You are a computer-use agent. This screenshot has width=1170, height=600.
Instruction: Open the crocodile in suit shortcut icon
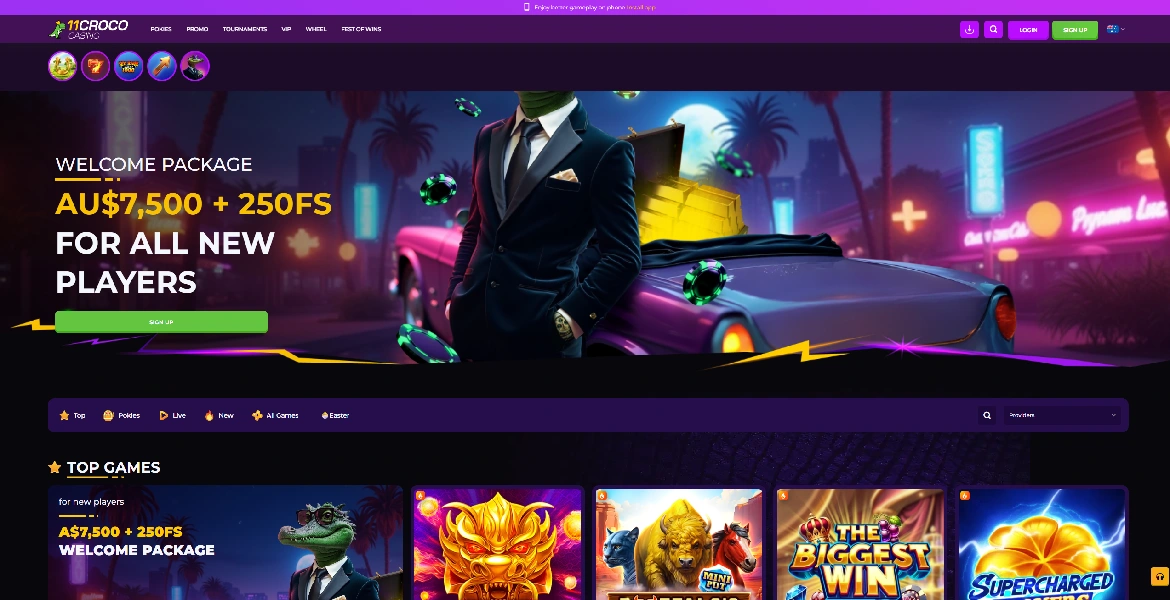[195, 66]
